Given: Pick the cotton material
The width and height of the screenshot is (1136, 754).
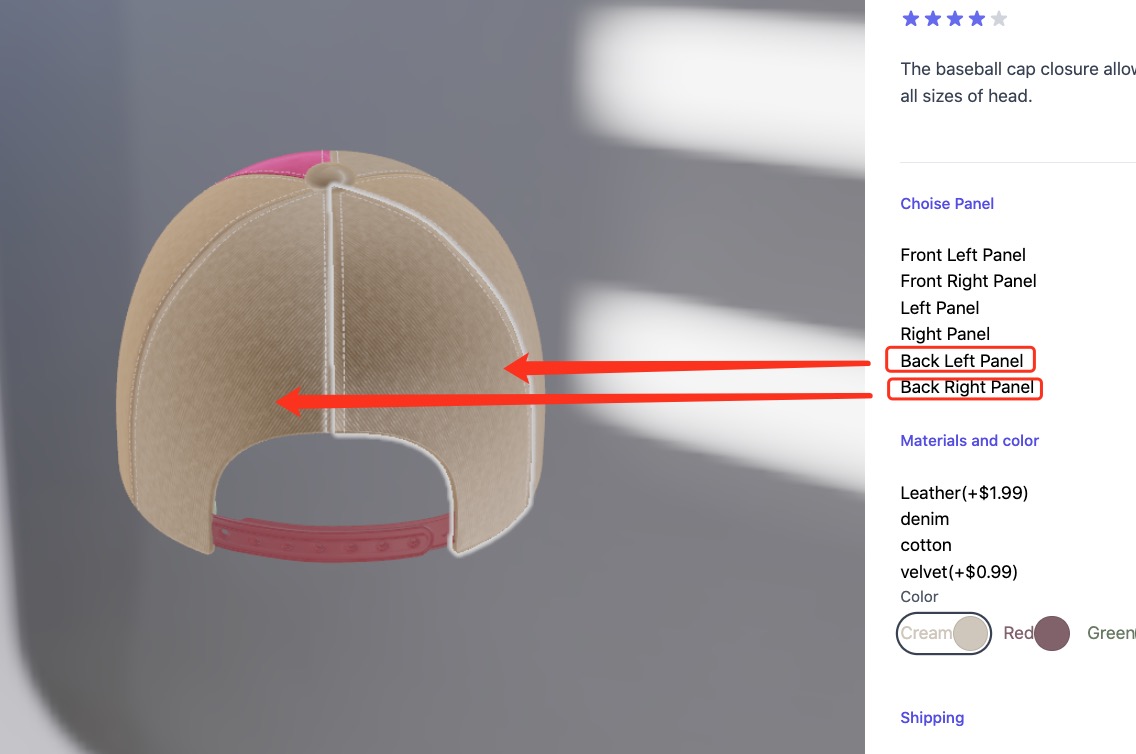Looking at the screenshot, I should point(926,545).
